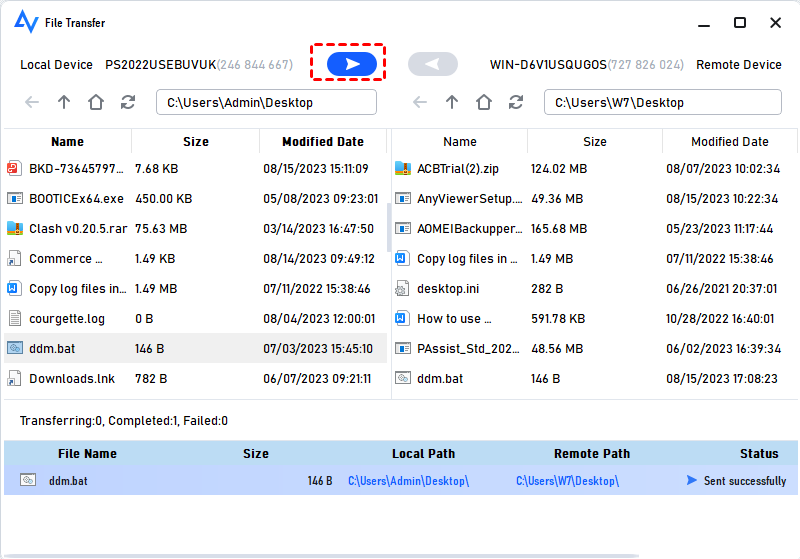
Task: Open home directory on remote device
Action: click(x=484, y=102)
